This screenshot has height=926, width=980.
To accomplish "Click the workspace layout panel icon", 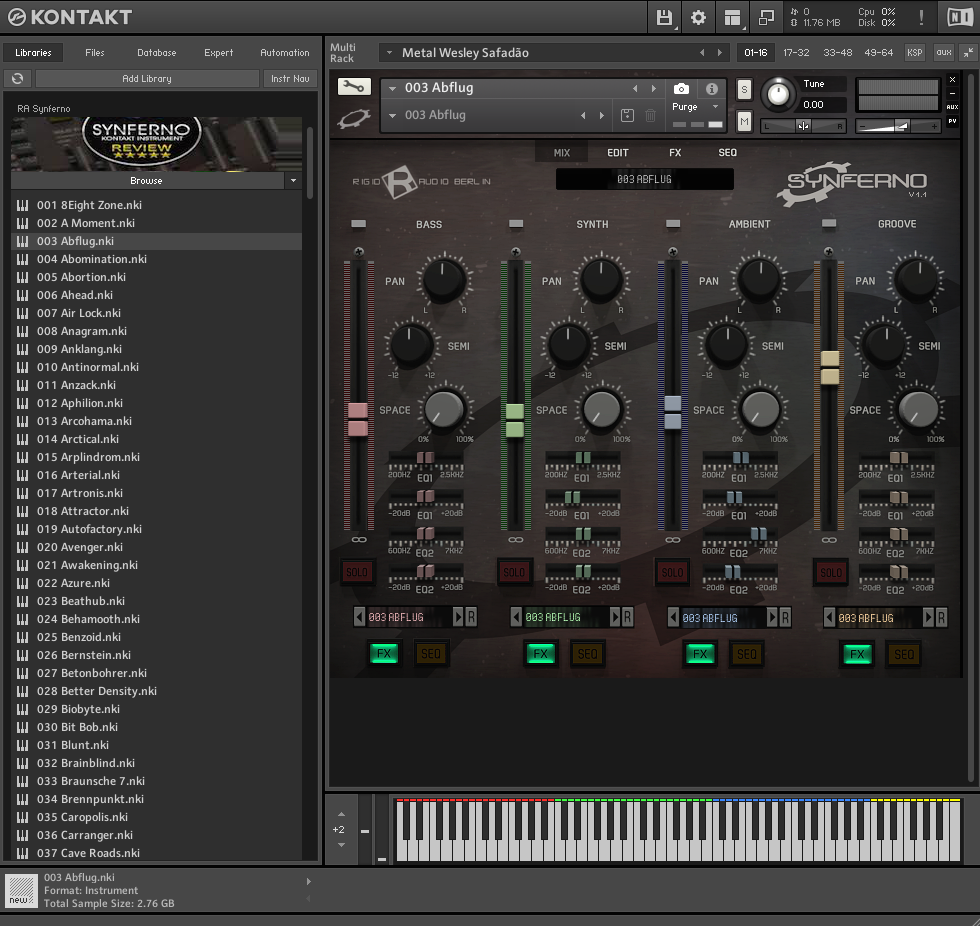I will 732,17.
